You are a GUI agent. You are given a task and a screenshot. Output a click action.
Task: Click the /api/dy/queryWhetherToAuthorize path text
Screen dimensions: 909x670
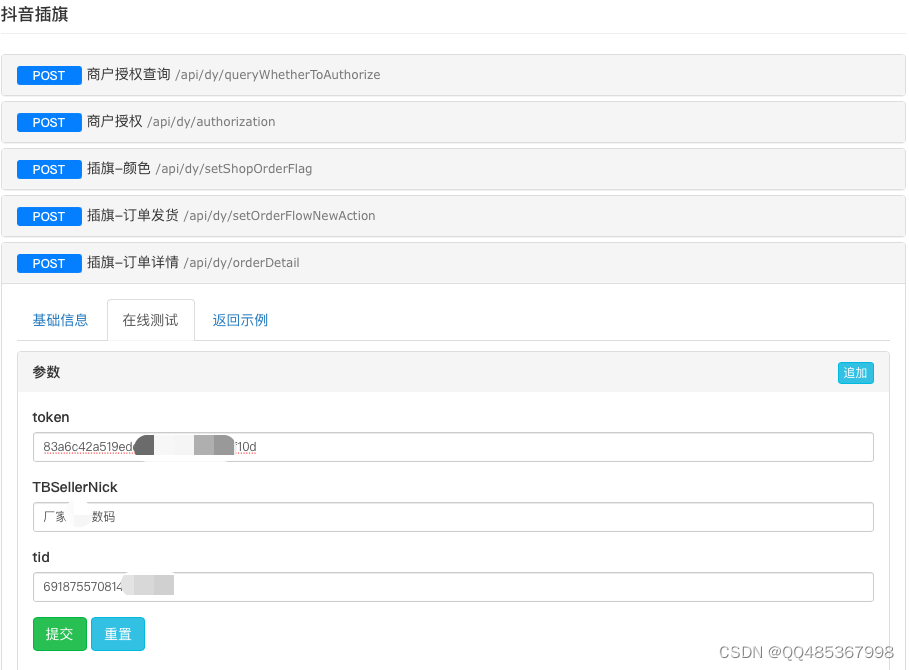278,75
